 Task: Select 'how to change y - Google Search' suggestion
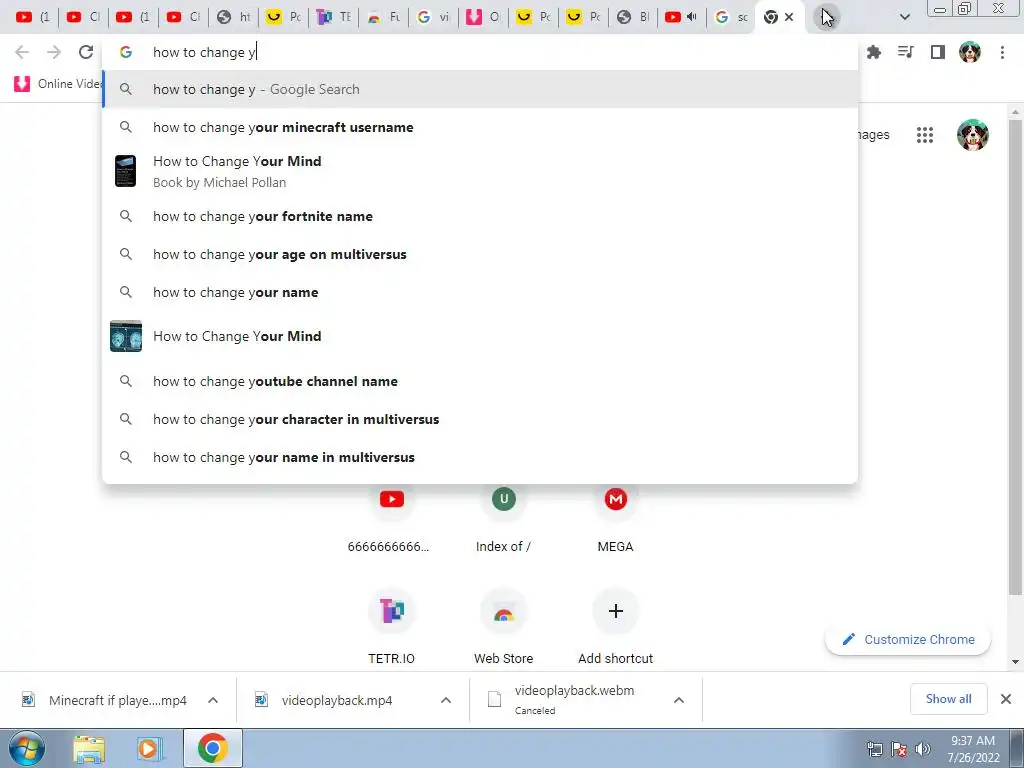[x=480, y=89]
